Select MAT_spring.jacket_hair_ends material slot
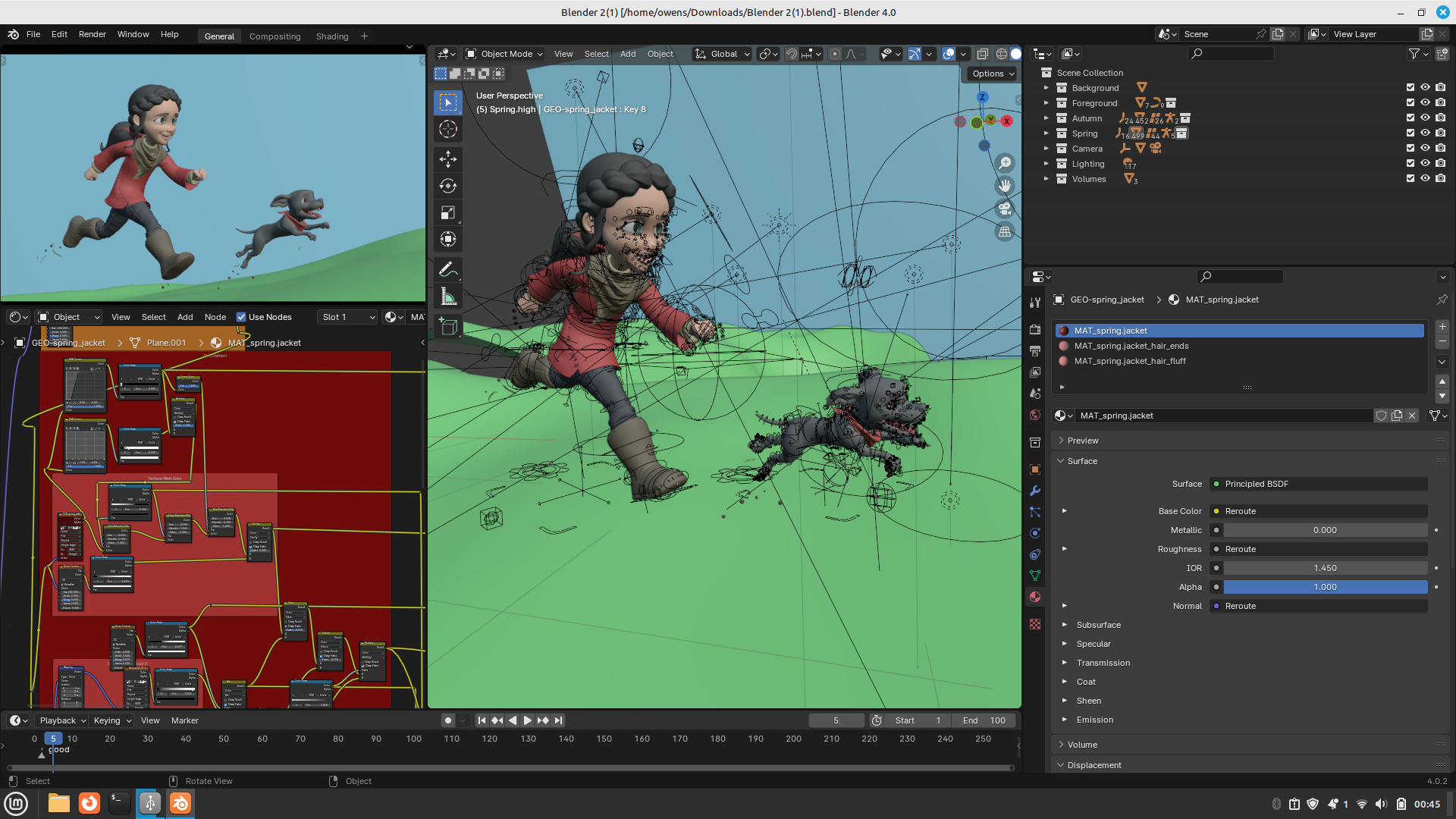This screenshot has height=819, width=1456. (x=1240, y=346)
